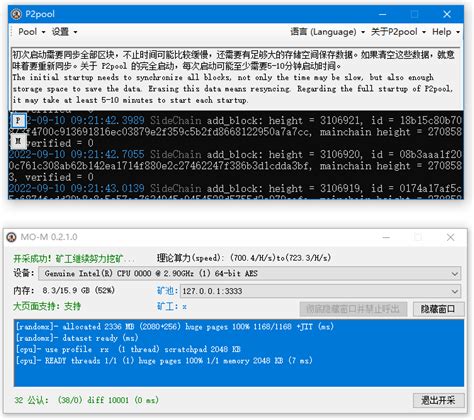Click the MO-M window app icon
Viewport: 474px width, 420px height.
click(11, 237)
